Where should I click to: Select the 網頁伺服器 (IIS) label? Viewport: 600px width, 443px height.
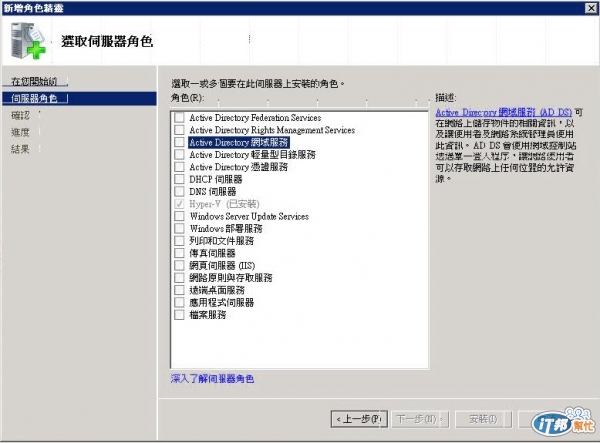tap(222, 265)
